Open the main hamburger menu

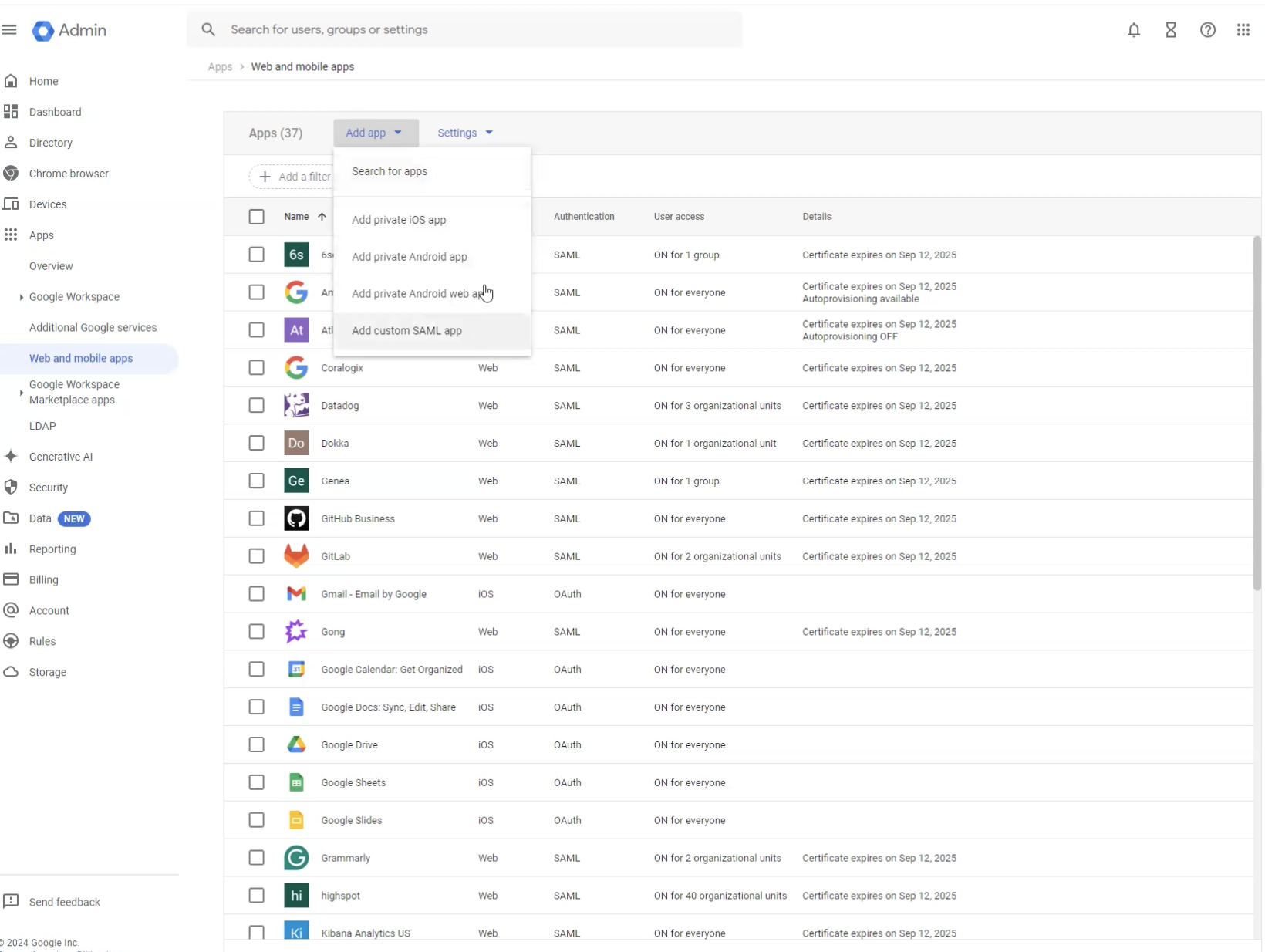[9, 30]
